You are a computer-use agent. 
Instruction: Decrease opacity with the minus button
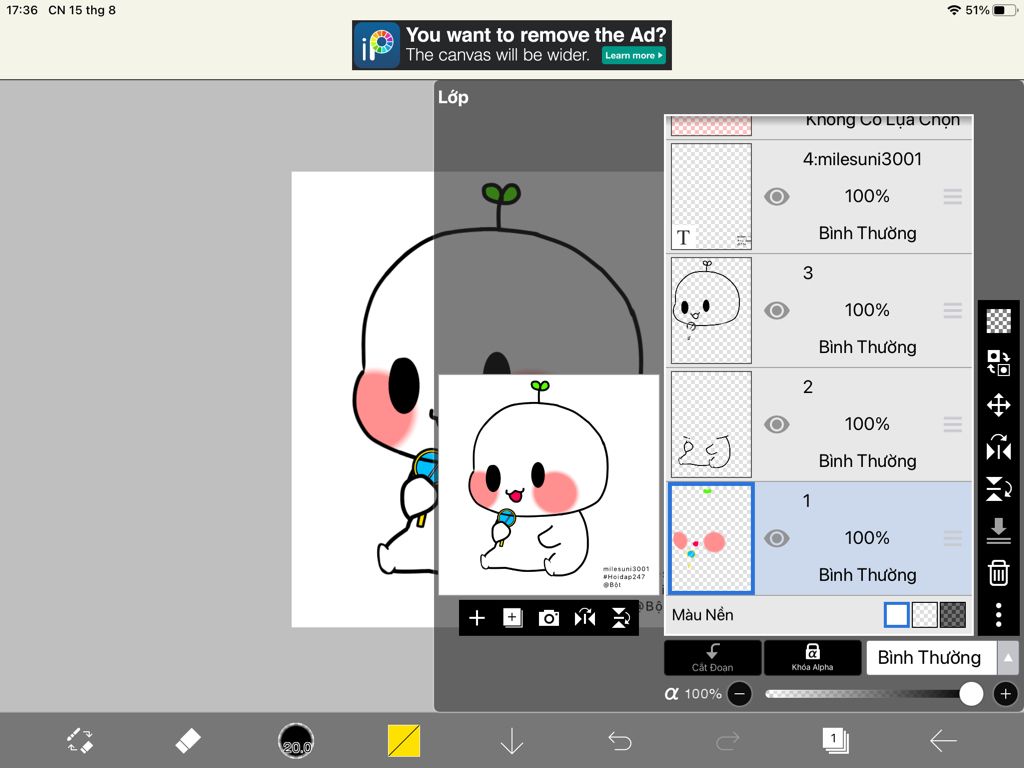[739, 694]
